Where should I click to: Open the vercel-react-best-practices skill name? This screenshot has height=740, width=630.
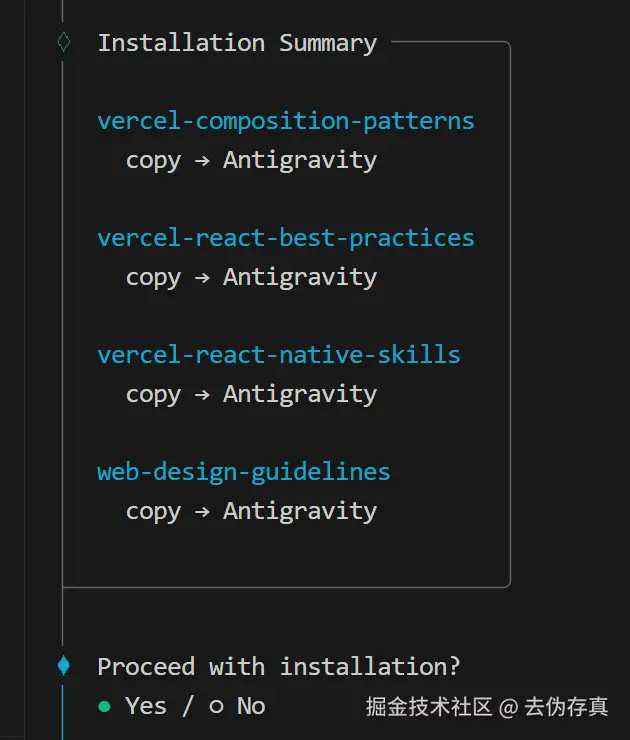pos(285,238)
